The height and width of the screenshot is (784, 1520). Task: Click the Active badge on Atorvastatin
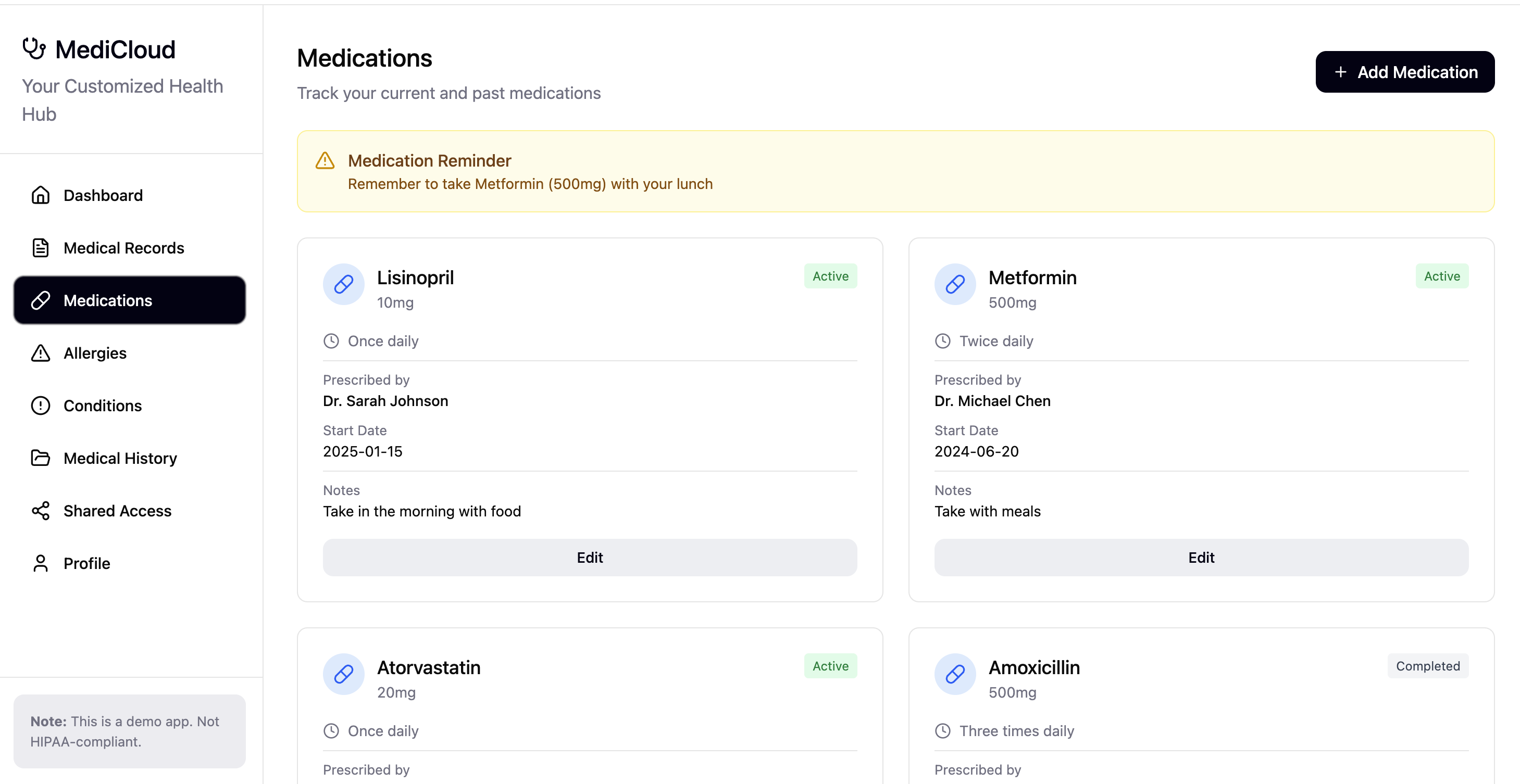(x=830, y=666)
